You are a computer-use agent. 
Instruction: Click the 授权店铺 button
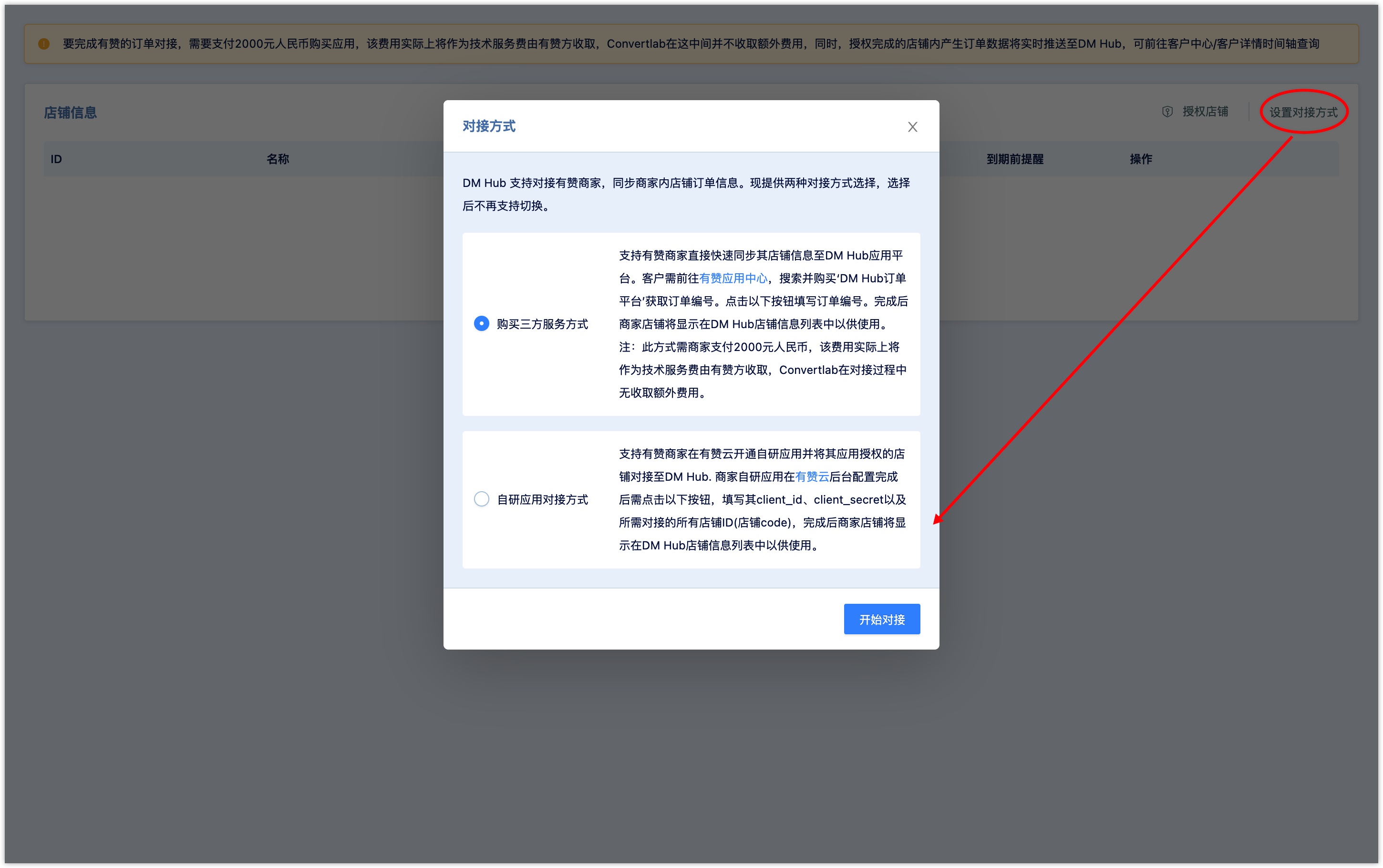1205,112
